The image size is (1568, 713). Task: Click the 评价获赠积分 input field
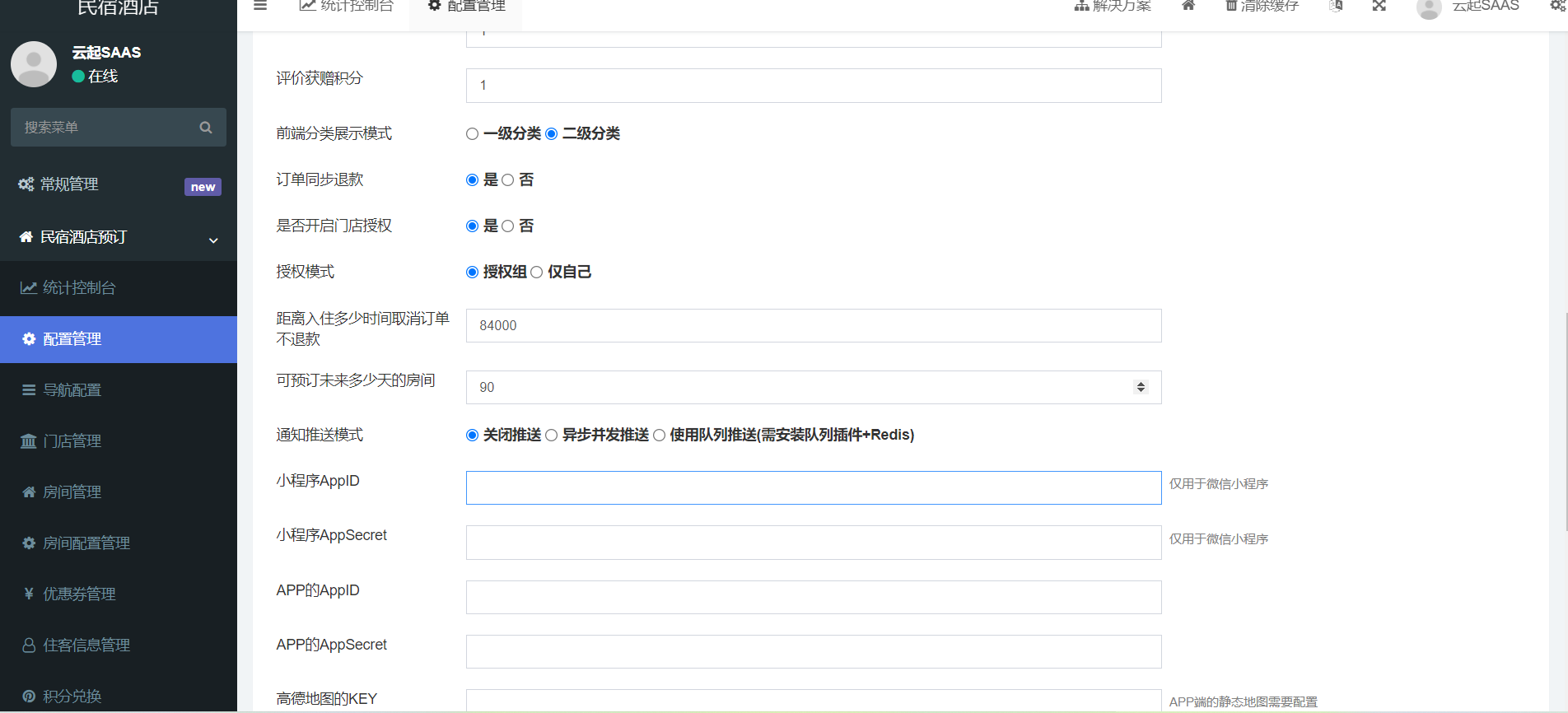[814, 86]
